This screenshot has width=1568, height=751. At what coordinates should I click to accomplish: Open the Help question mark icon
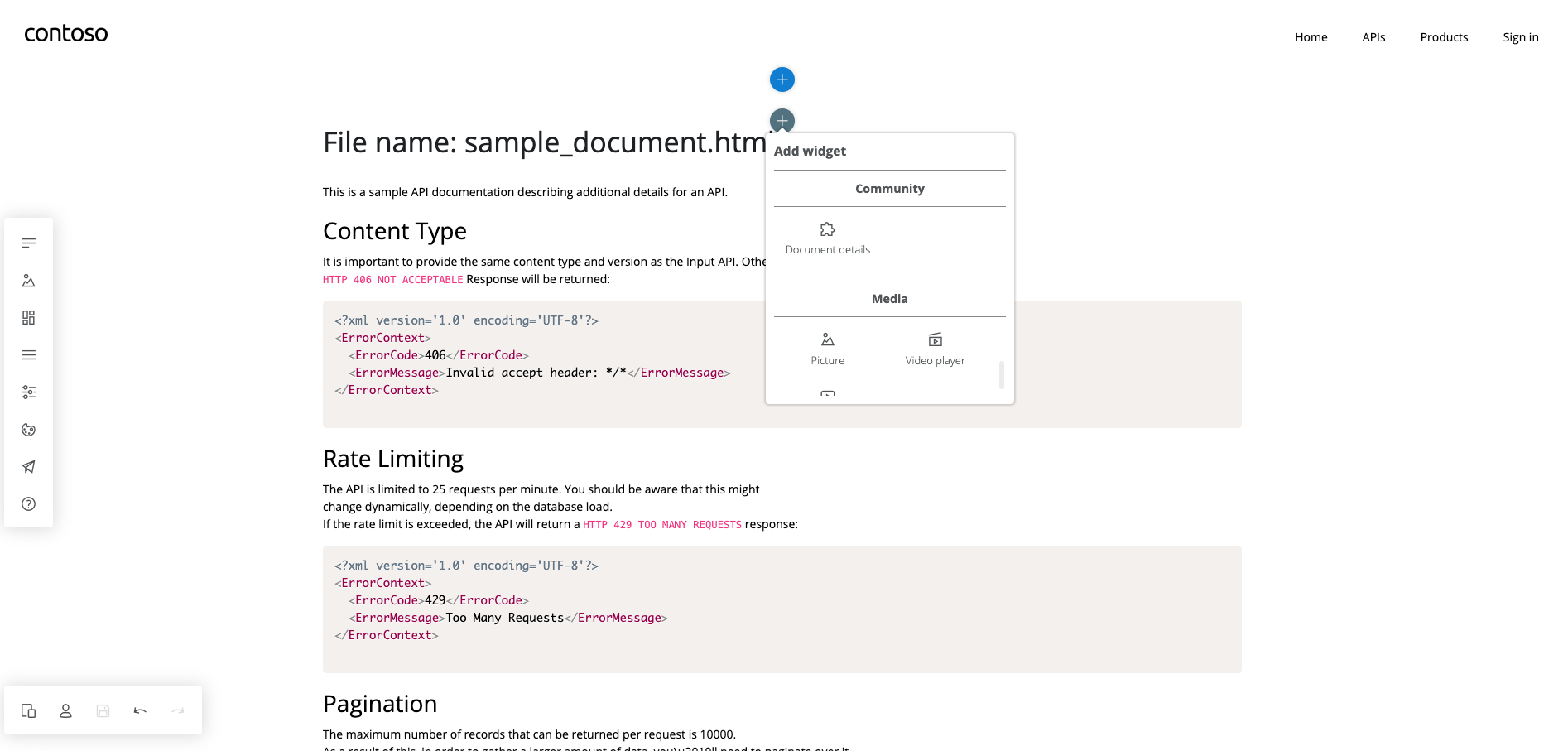pos(28,504)
